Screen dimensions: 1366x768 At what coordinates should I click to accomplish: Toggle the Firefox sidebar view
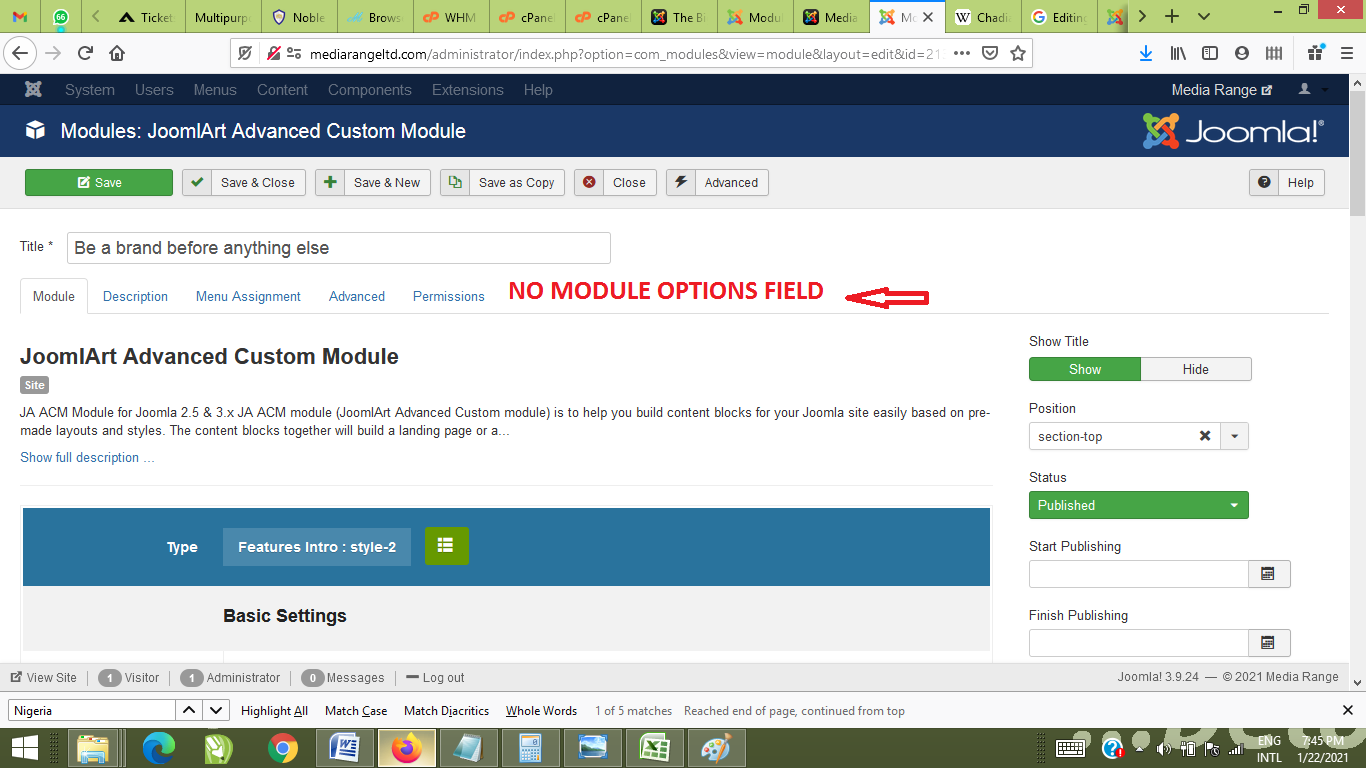[1210, 53]
